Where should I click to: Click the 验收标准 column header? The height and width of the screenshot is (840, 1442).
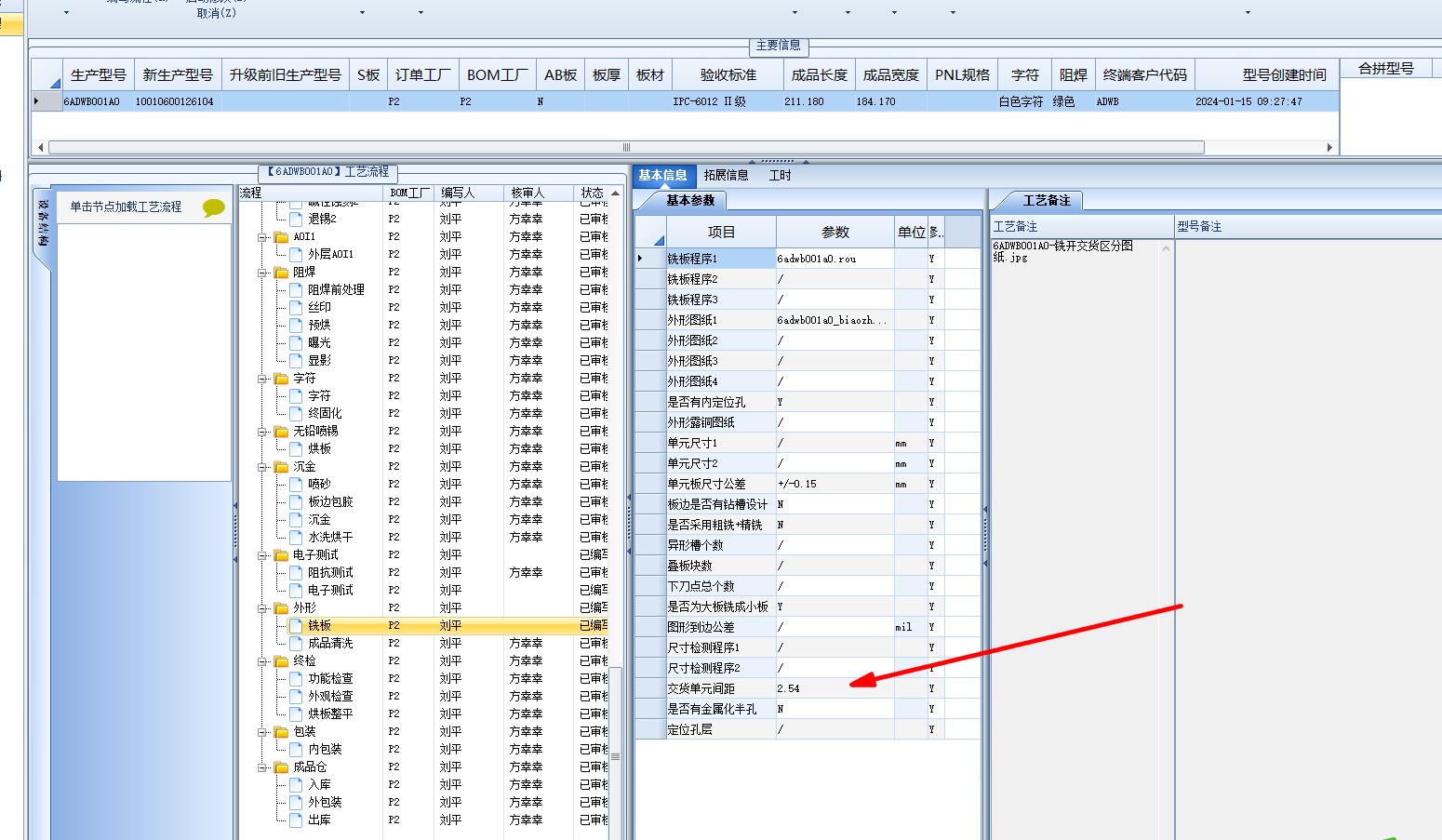pyautogui.click(x=728, y=74)
